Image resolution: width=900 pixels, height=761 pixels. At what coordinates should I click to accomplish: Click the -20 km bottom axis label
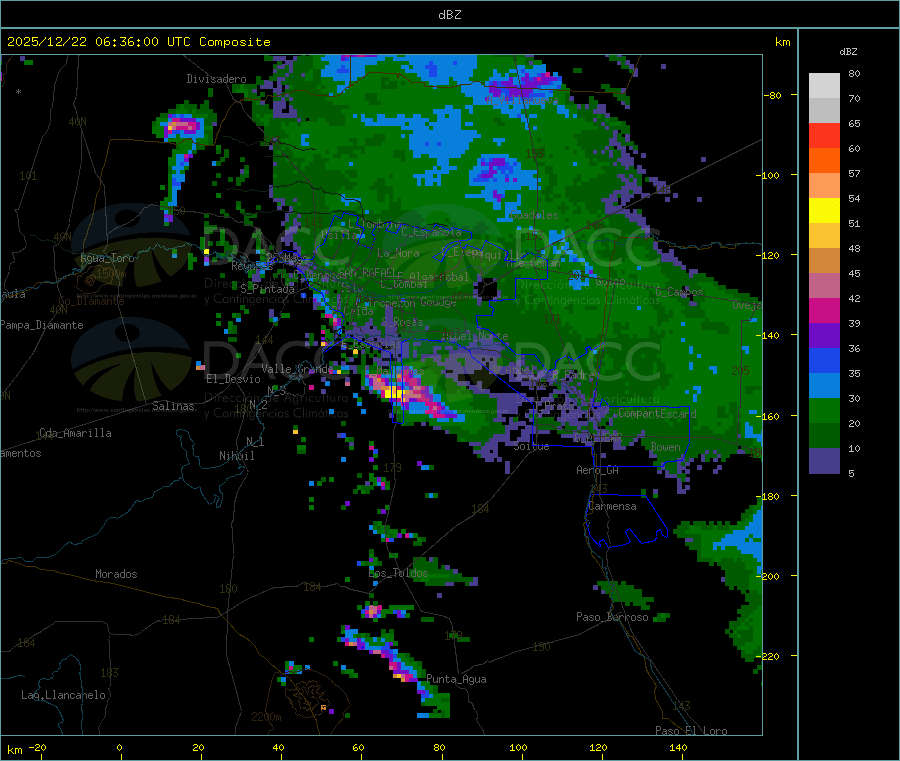(x=38, y=747)
